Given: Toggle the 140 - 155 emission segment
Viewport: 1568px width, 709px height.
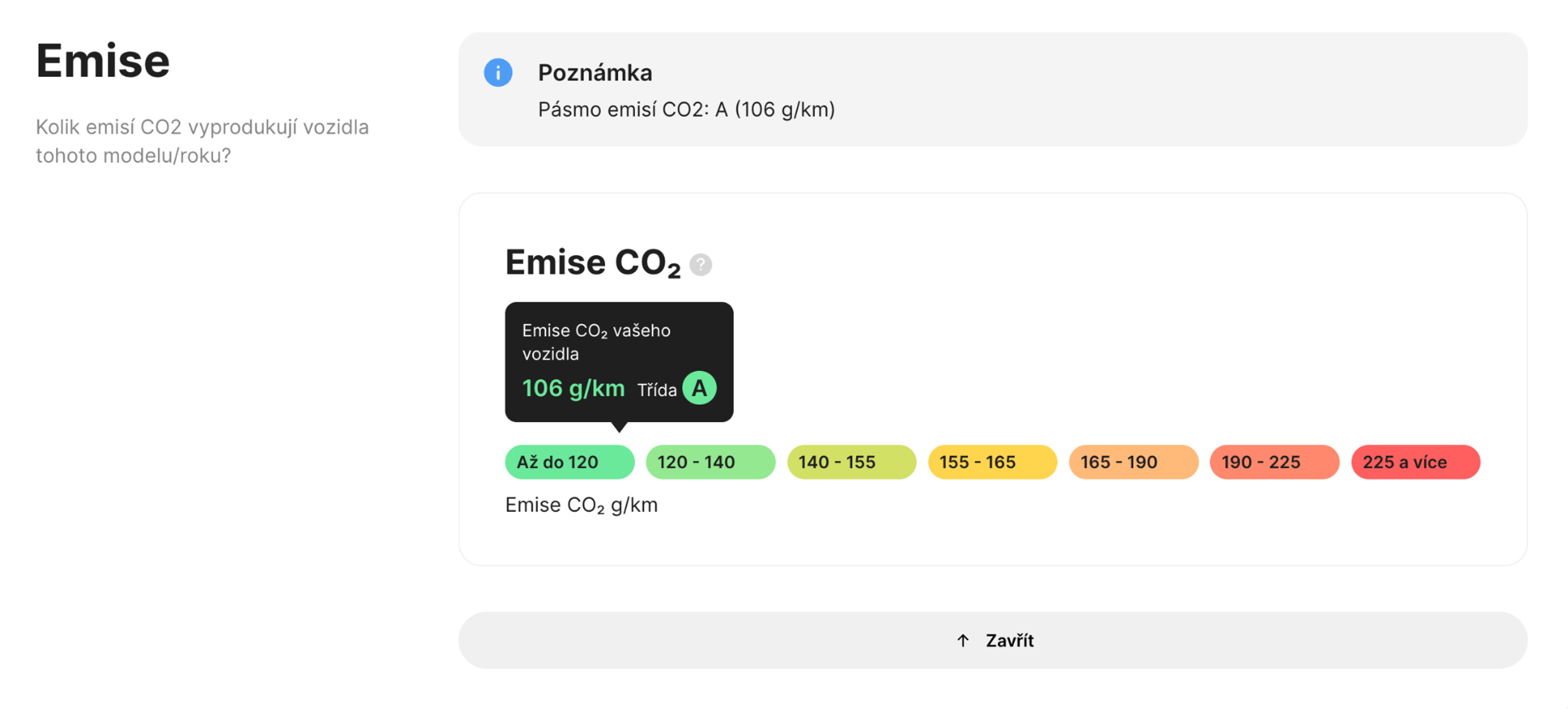Looking at the screenshot, I should coord(851,462).
